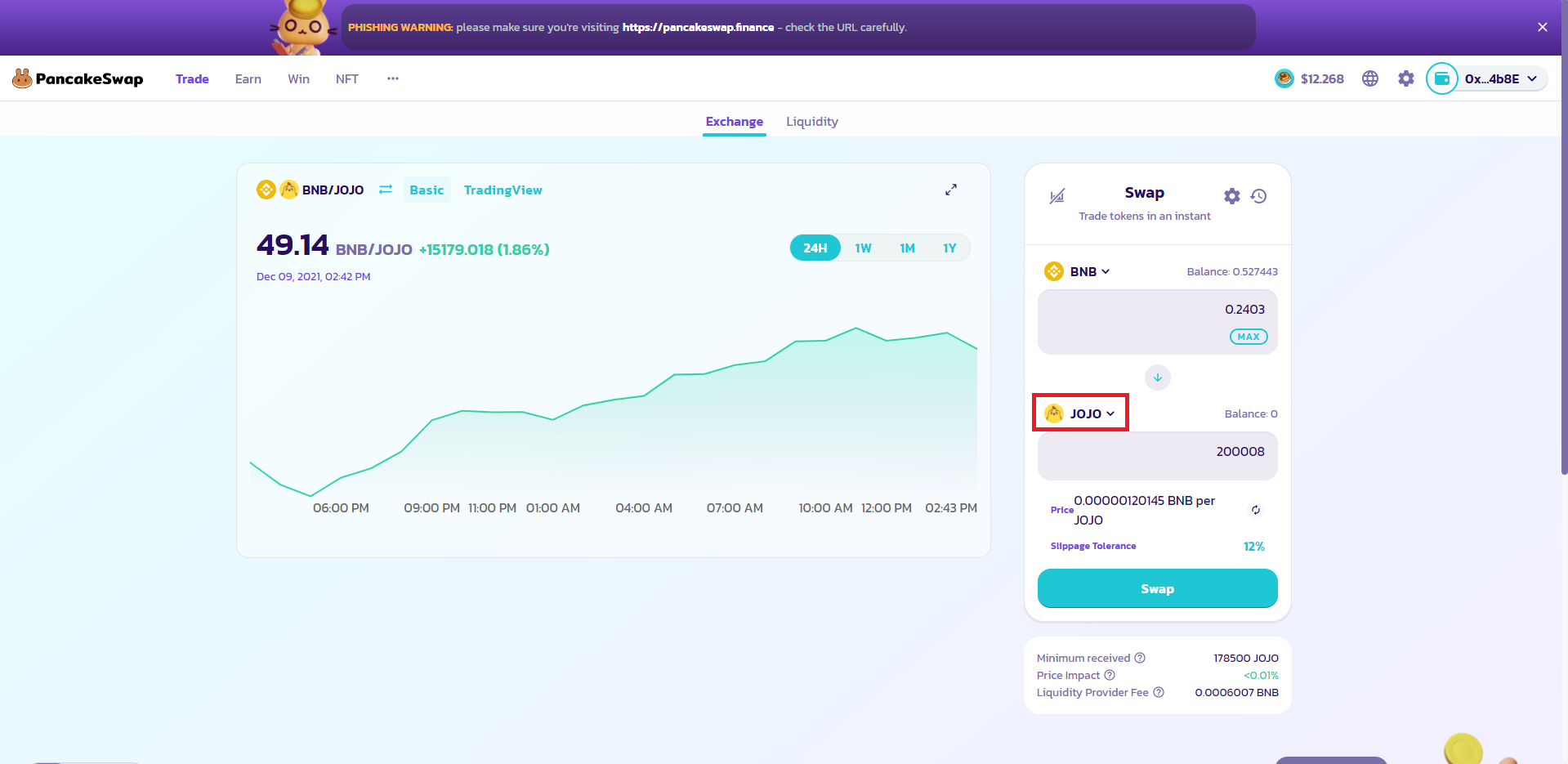Open the Earn menu
Viewport: 1568px width, 764px height.
248,78
